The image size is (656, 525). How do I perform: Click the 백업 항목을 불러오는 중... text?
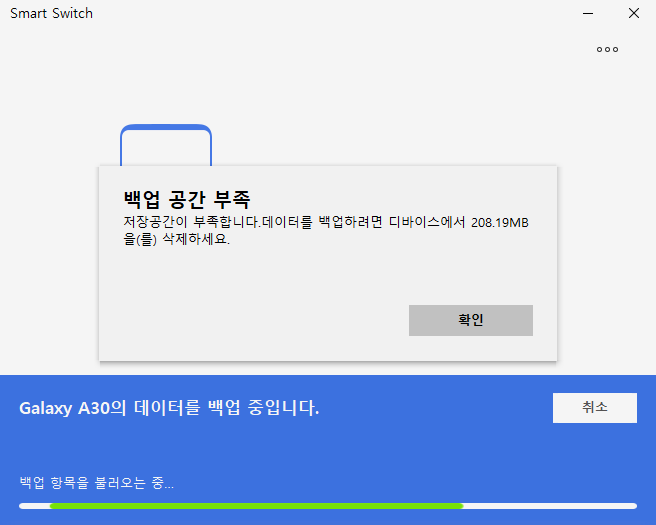96,483
